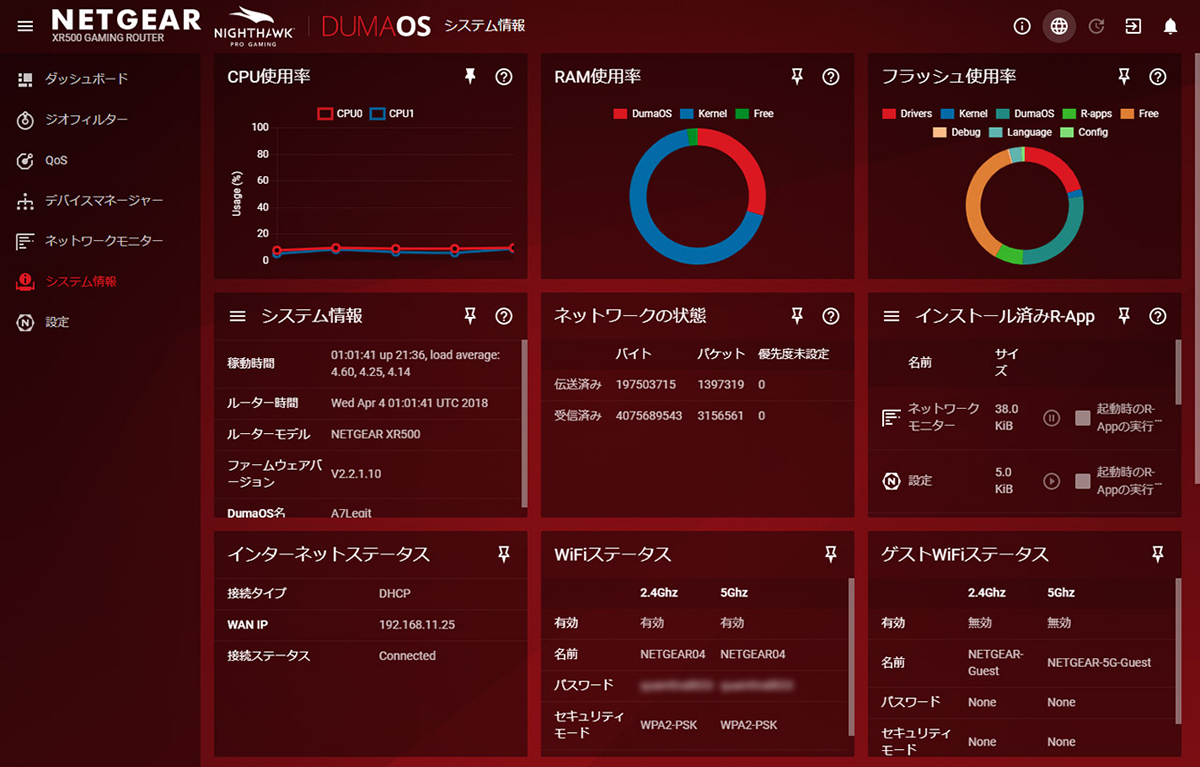Pause the ネットワークモニター R-App
This screenshot has height=767, width=1200.
pyautogui.click(x=1051, y=418)
